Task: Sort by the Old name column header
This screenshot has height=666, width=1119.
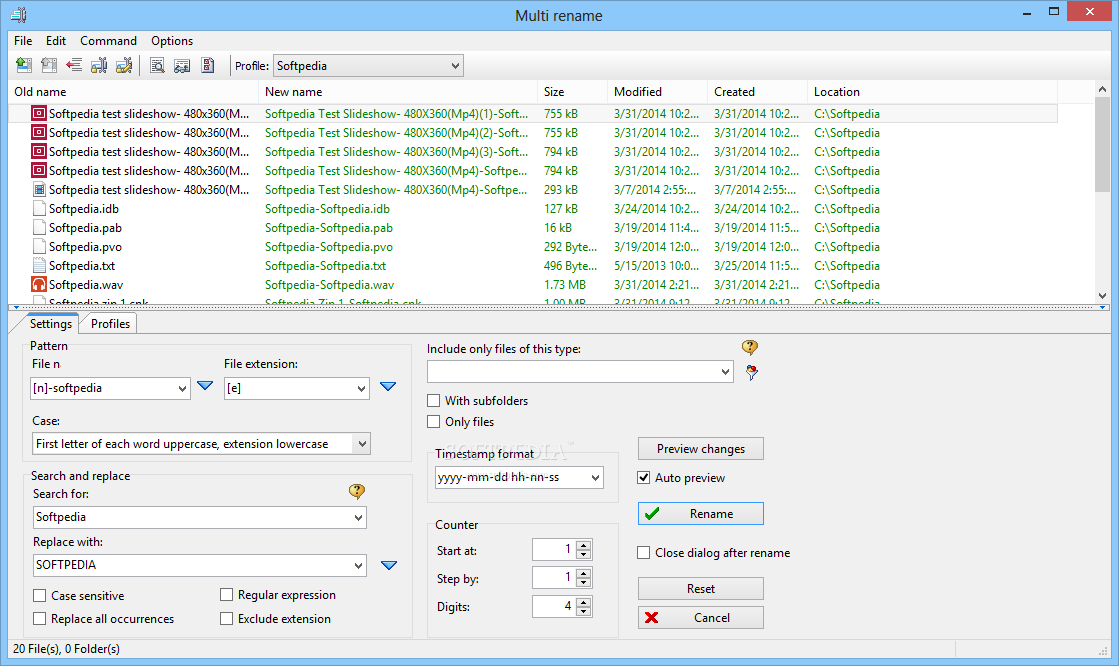Action: (x=133, y=91)
